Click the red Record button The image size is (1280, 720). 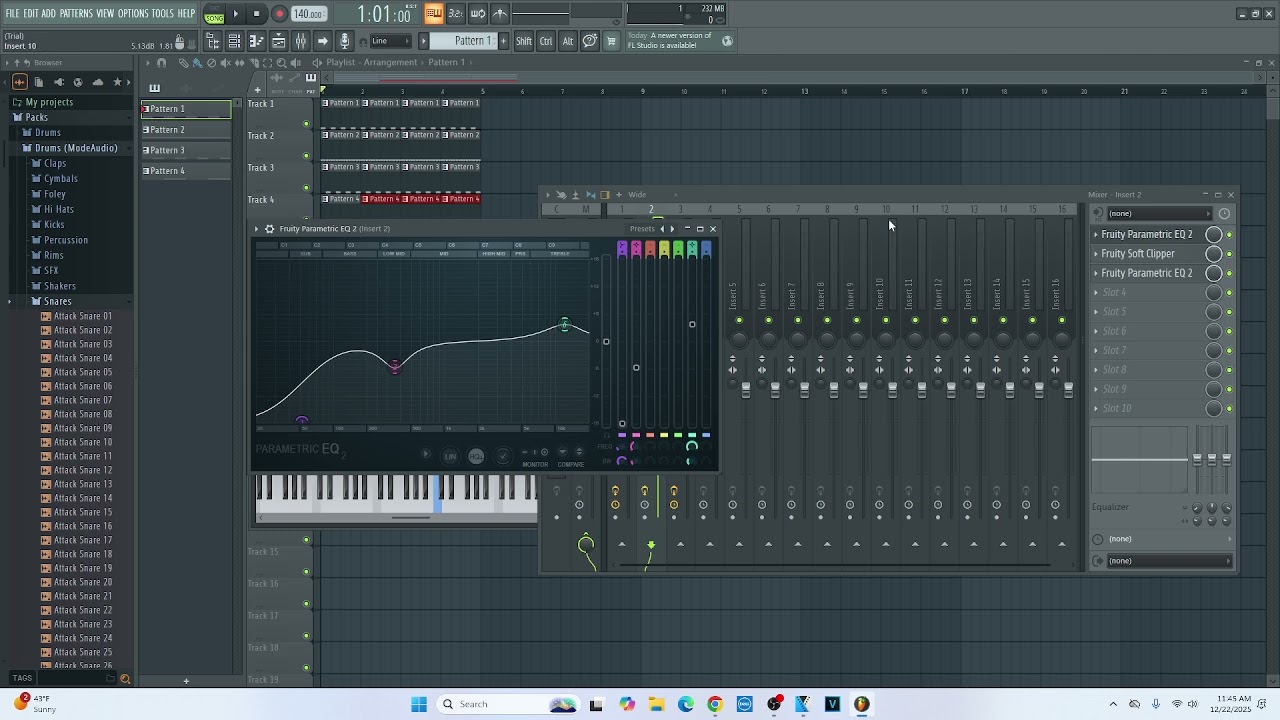(279, 14)
